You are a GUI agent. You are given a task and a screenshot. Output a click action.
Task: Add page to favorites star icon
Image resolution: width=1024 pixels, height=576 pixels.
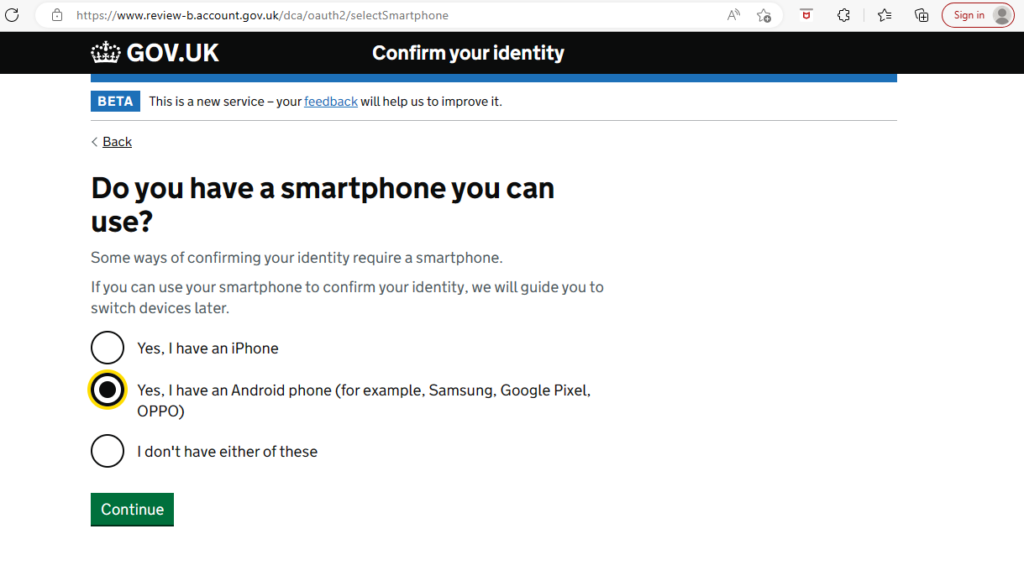coord(764,15)
